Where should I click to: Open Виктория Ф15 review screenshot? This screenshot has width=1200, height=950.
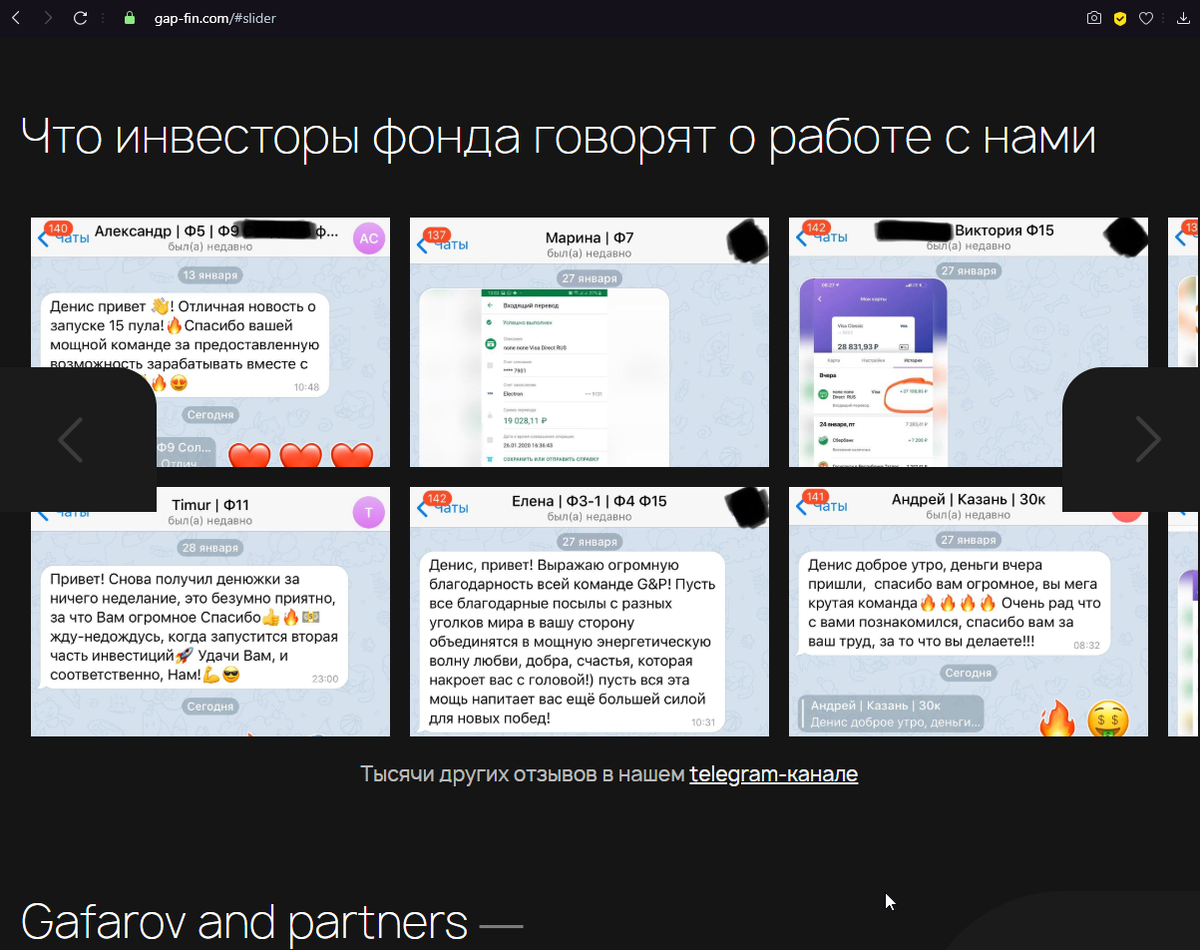click(968, 342)
